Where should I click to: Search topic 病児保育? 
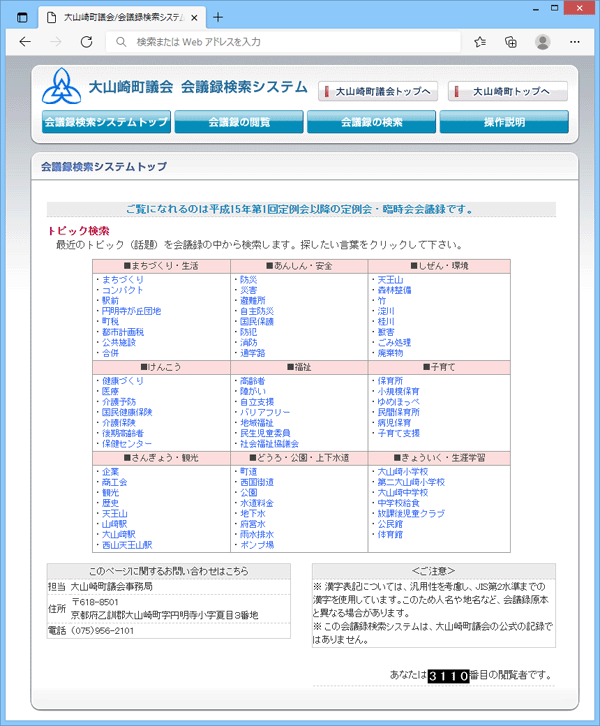394,423
